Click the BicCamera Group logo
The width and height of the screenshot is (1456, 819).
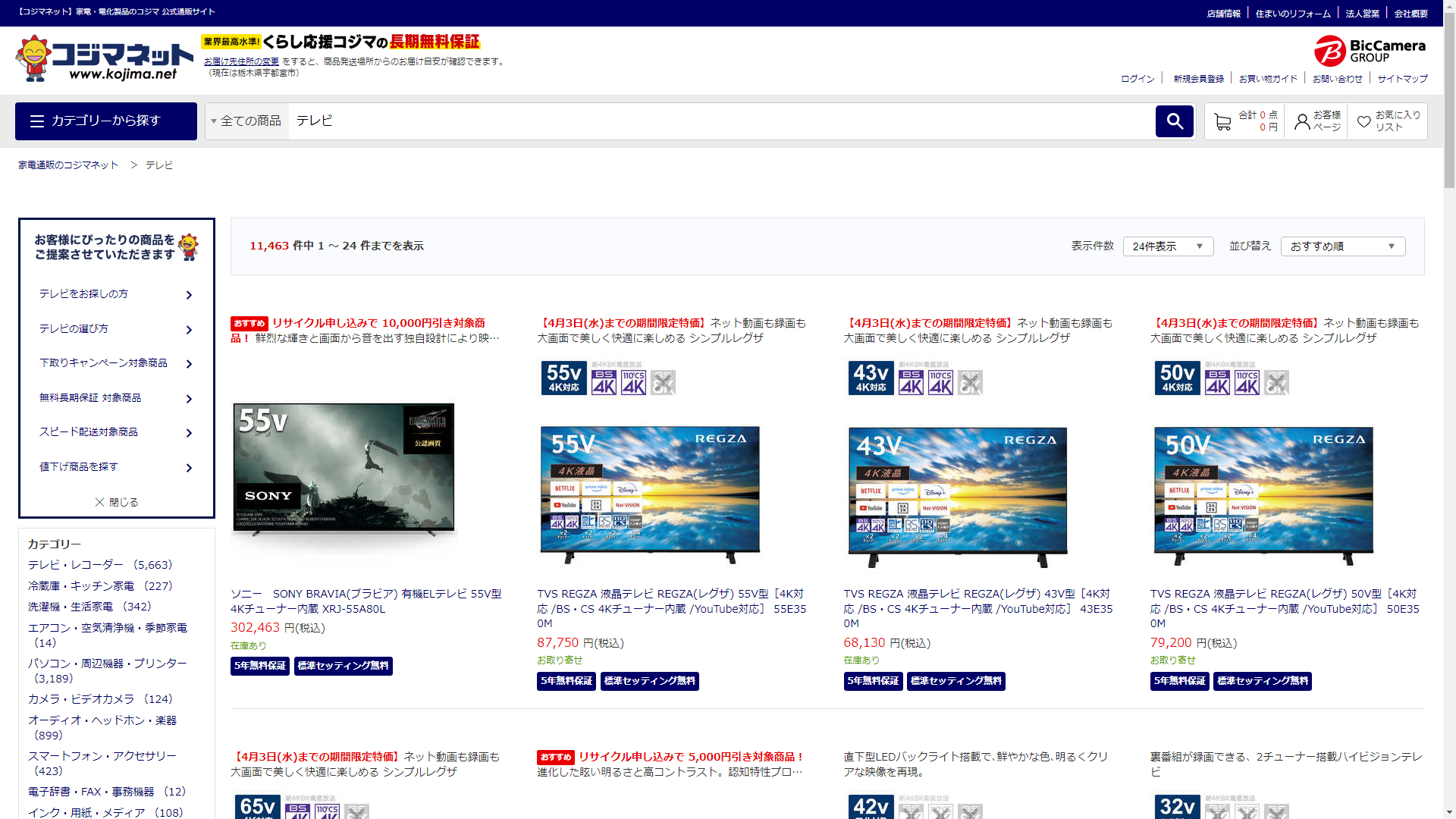click(1370, 51)
